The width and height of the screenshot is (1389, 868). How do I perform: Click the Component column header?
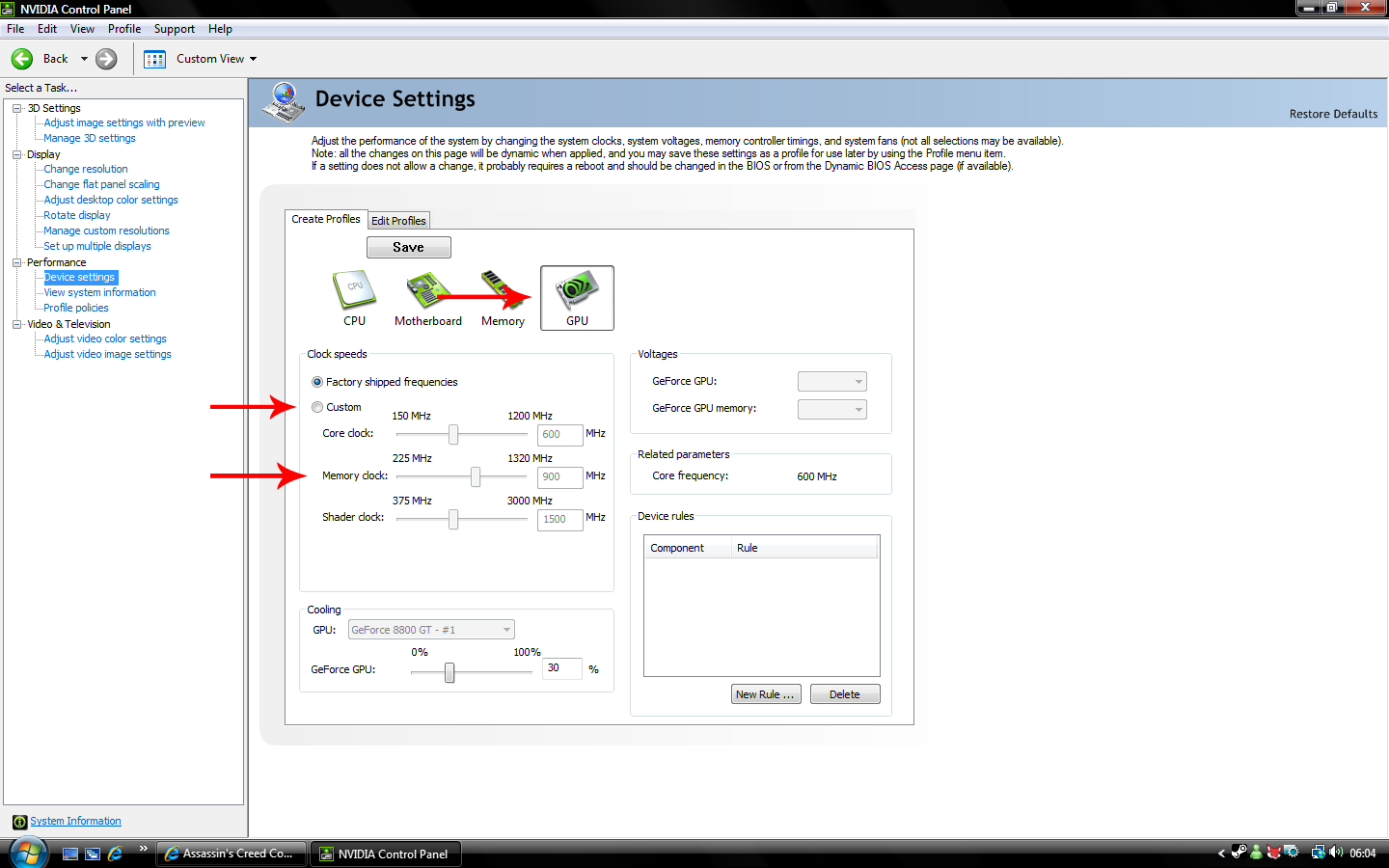(688, 548)
